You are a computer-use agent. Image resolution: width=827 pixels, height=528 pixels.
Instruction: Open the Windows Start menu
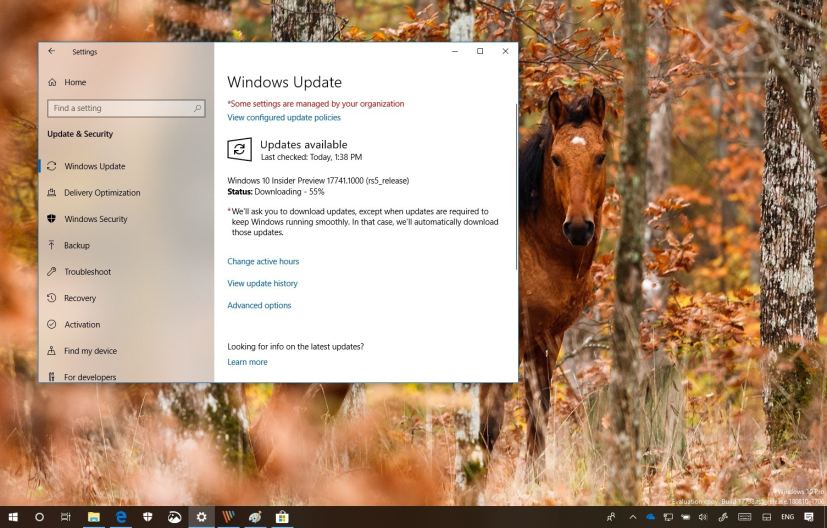13,517
